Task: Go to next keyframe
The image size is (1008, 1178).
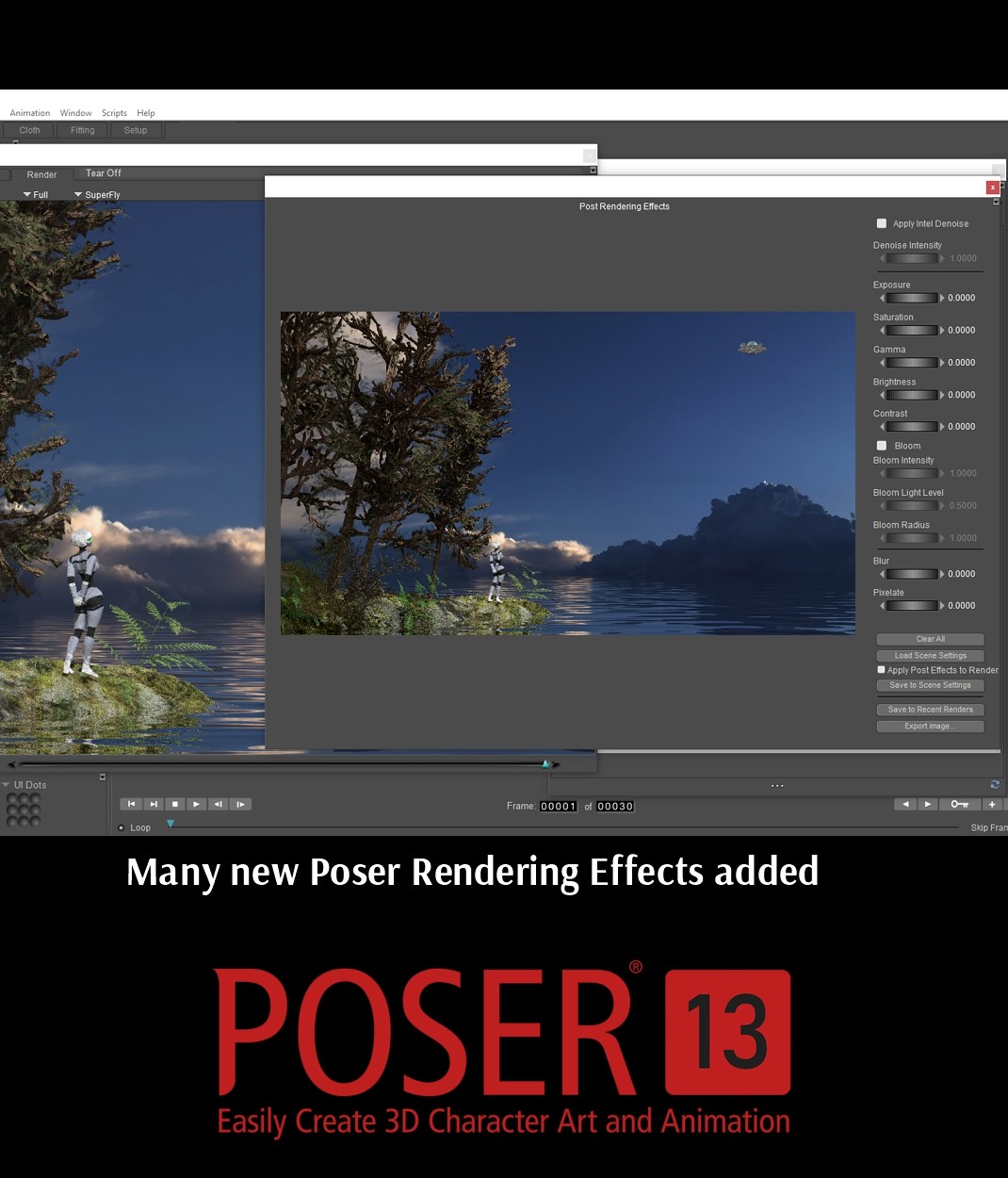Action: click(927, 804)
